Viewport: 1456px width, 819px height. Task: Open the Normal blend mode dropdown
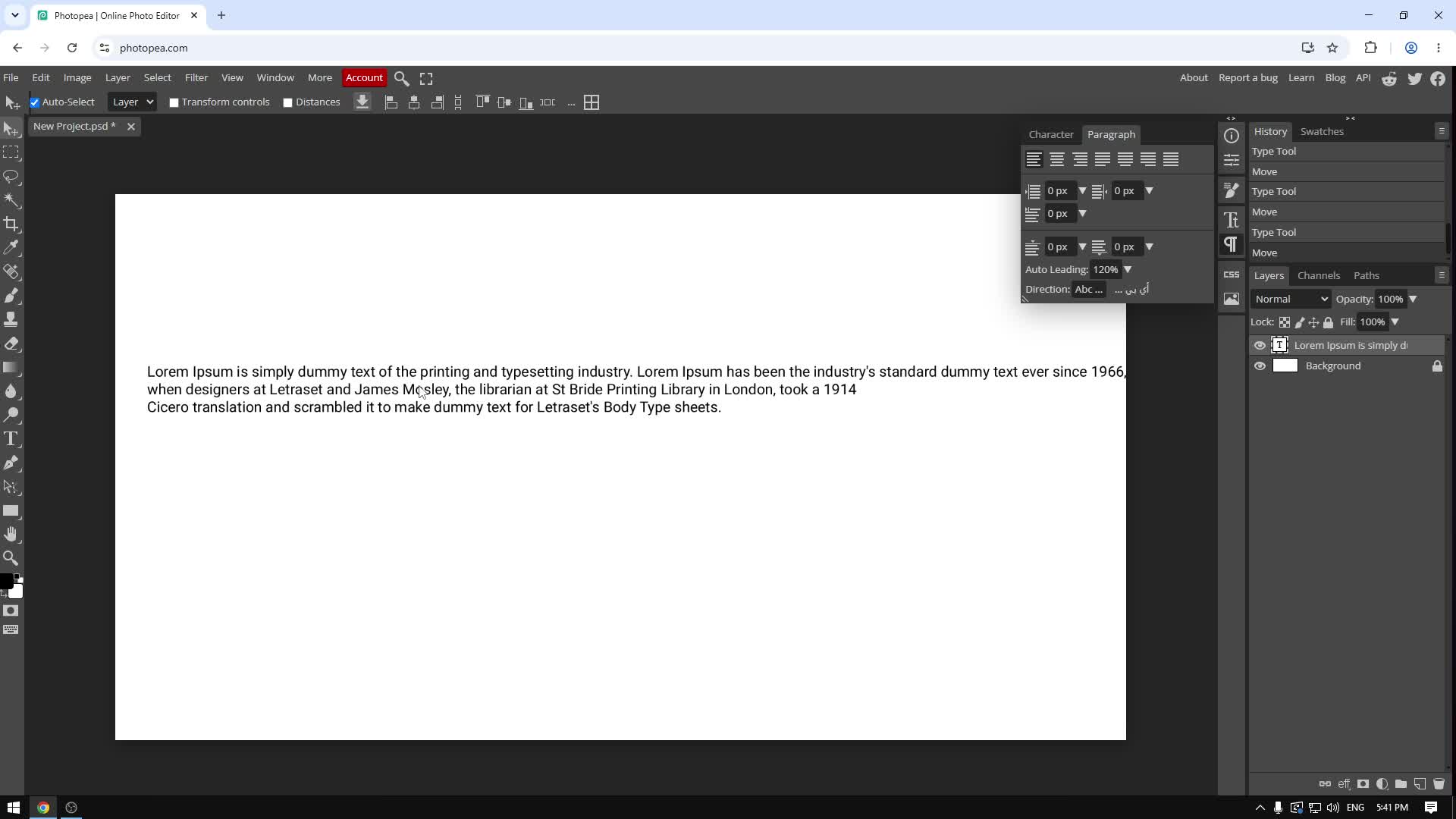click(x=1291, y=300)
